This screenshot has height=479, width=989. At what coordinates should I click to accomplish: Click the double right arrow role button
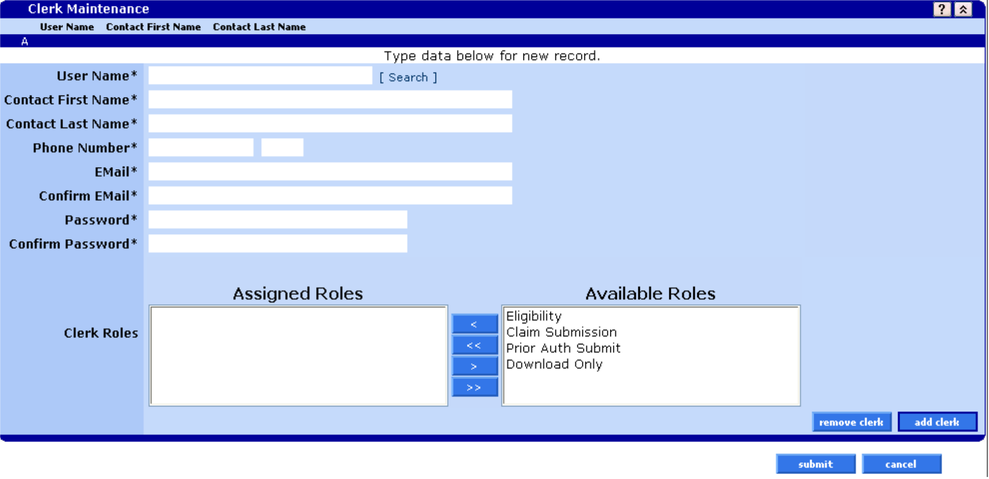pyautogui.click(x=475, y=387)
